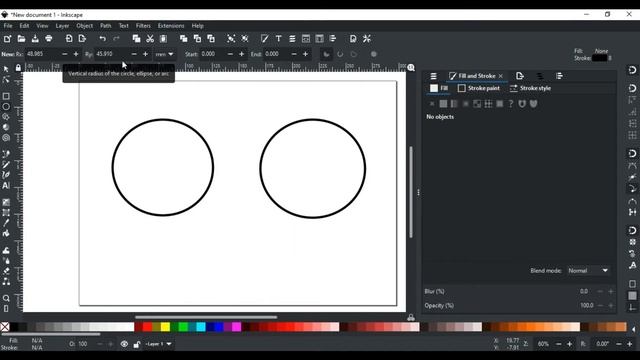Open Text and Font dialog icon
This screenshot has height=360, width=640.
pyautogui.click(x=278, y=39)
